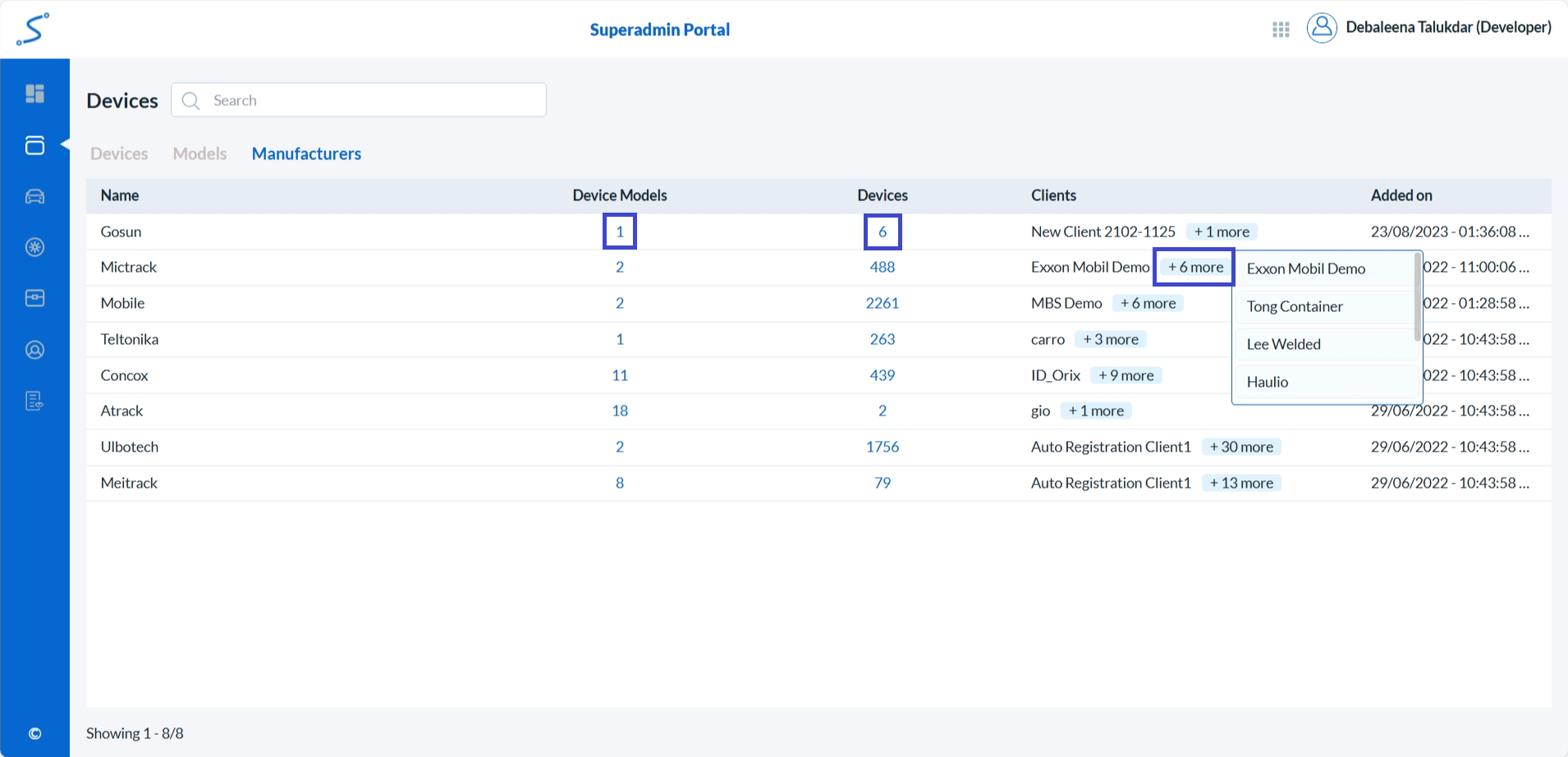Expand "+ 3 more" clients for Teltonika
The image size is (1568, 757).
tap(1111, 338)
